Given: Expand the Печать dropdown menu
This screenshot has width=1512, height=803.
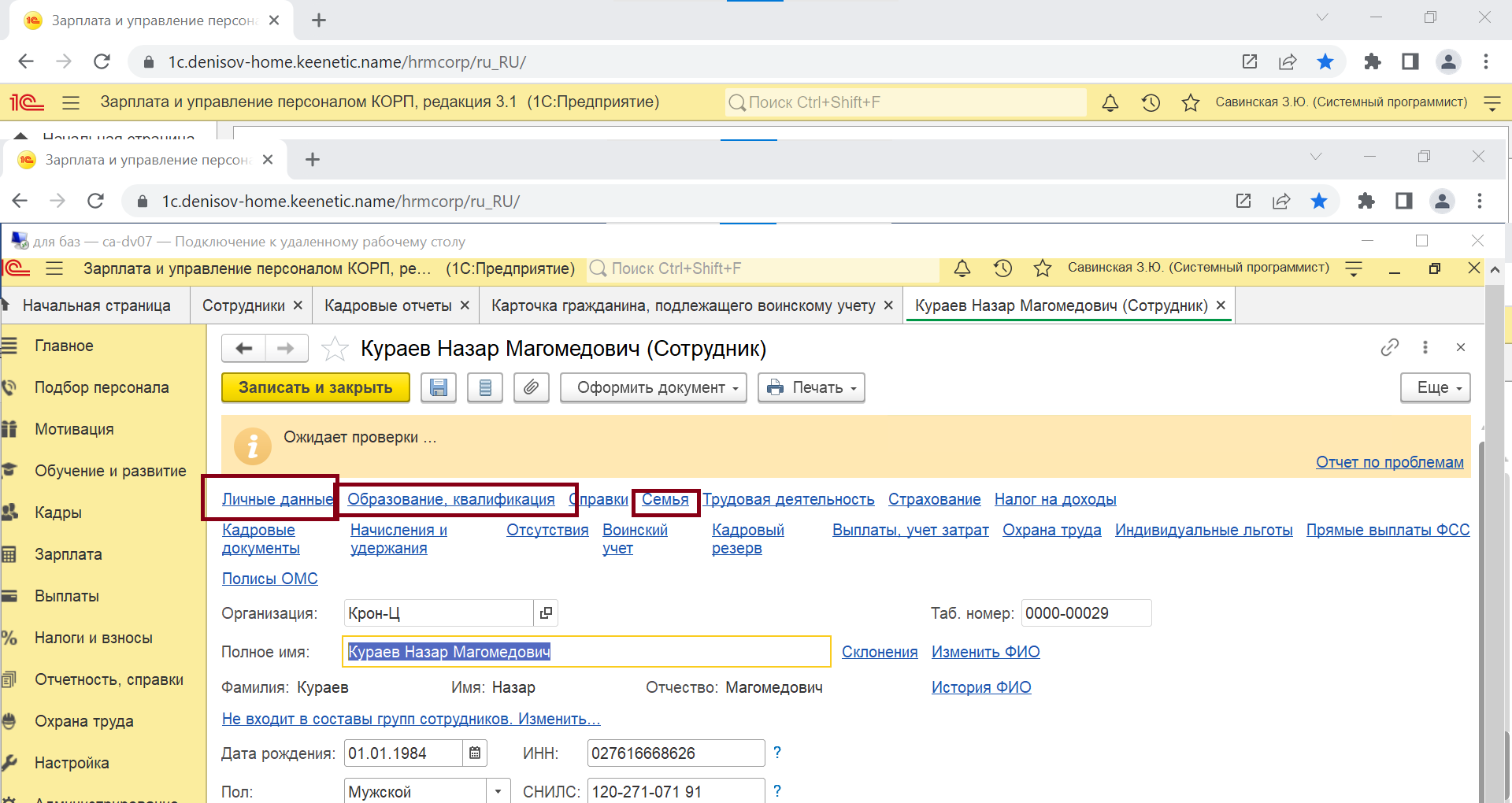Looking at the screenshot, I should pyautogui.click(x=811, y=387).
